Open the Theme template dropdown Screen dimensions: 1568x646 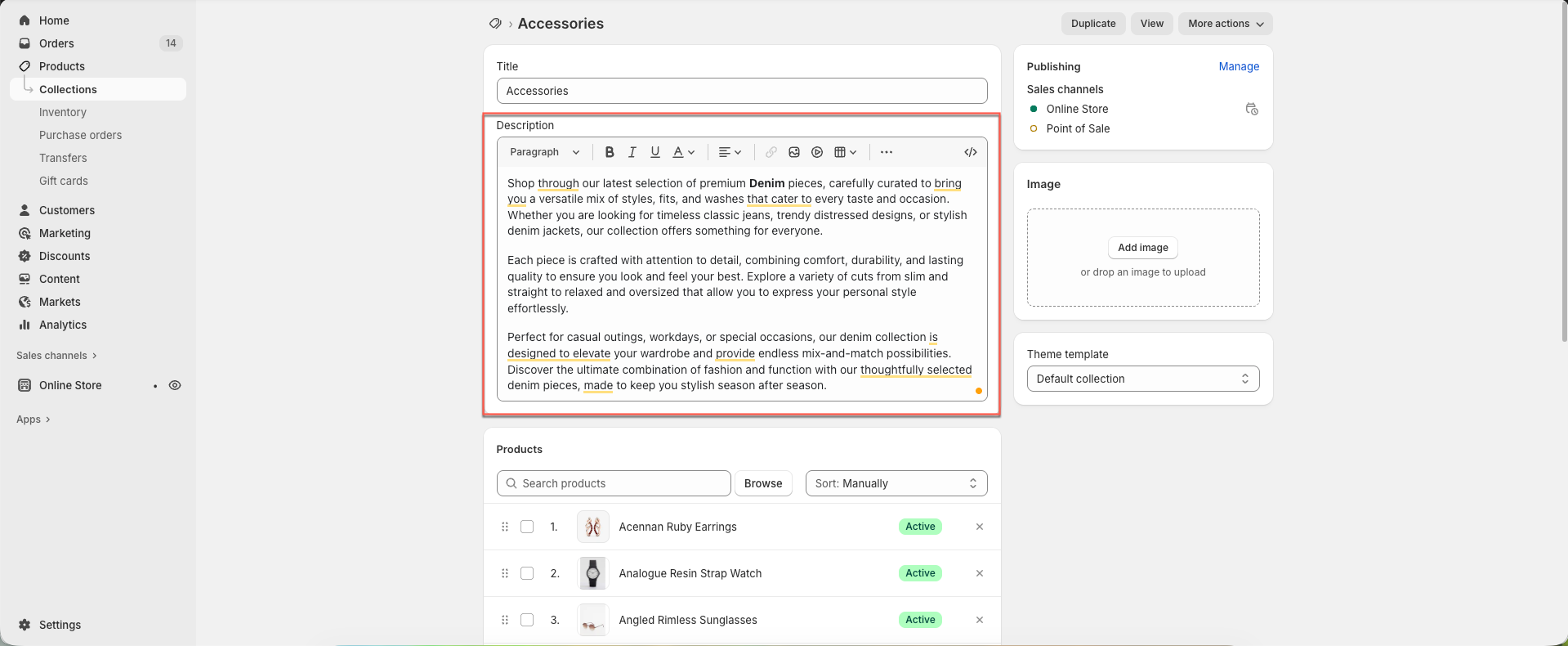1142,379
